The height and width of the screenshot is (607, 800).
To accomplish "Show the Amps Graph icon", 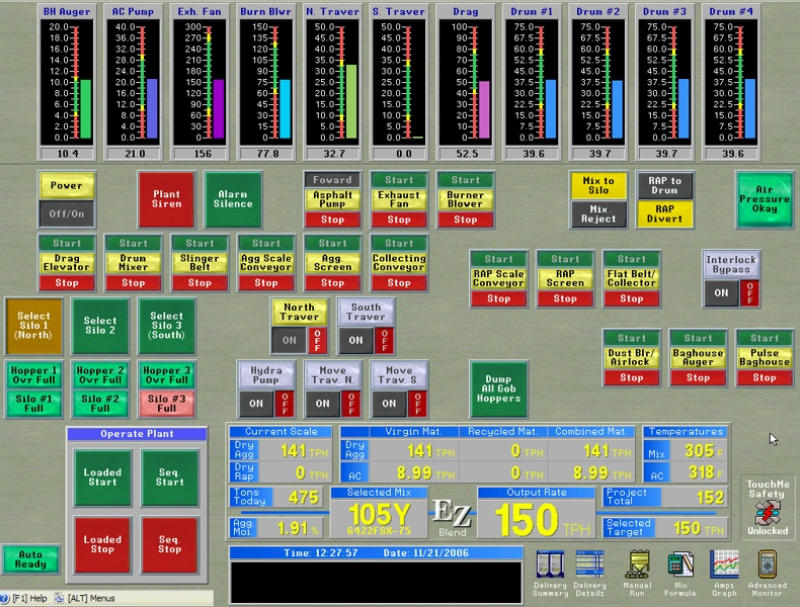I will (724, 565).
